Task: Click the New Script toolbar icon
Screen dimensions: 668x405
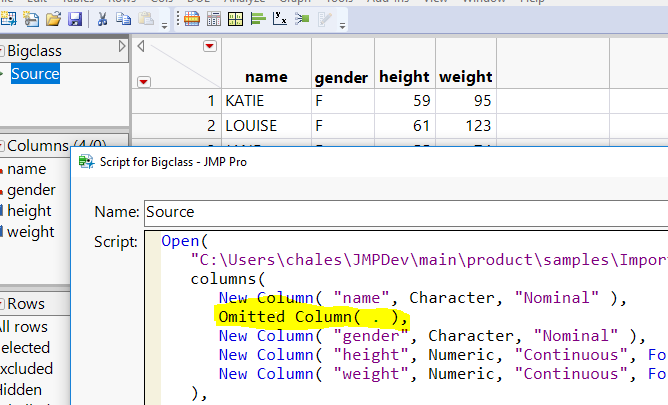Action: click(x=31, y=19)
